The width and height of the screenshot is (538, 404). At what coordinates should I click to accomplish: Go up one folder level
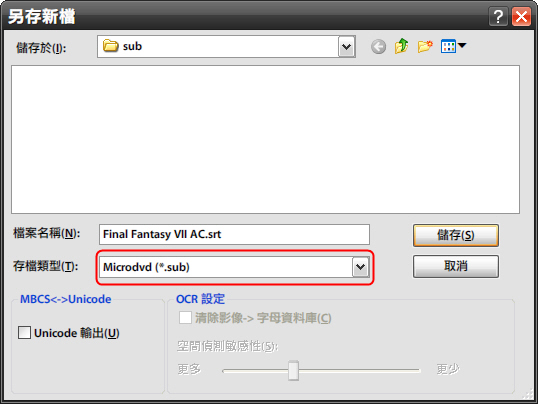(401, 46)
